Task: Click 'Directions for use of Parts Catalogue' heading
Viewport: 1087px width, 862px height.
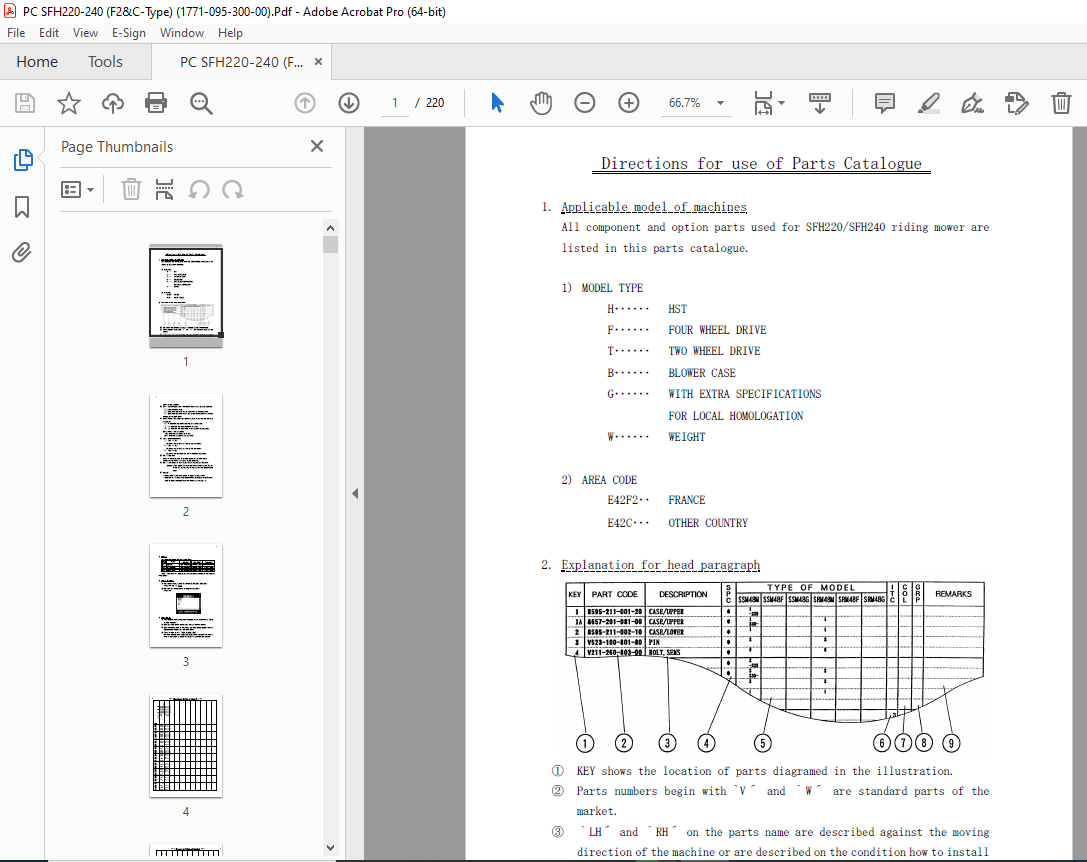Action: pyautogui.click(x=761, y=164)
